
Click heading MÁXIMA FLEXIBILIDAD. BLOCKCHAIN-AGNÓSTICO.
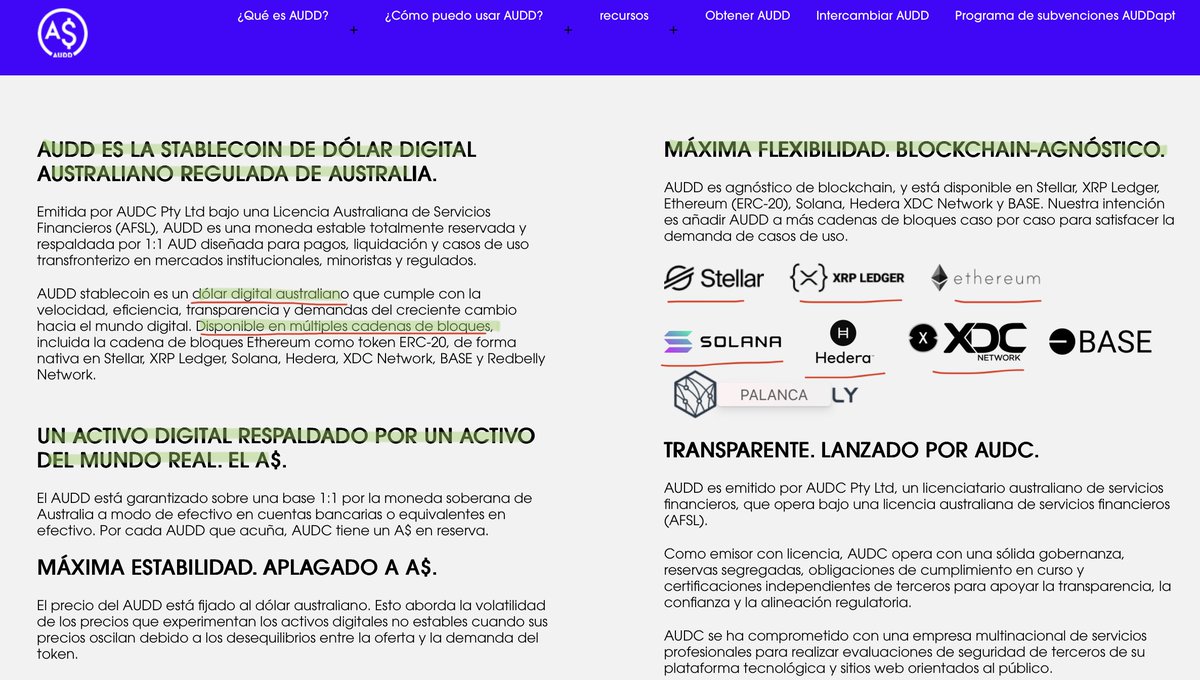914,150
